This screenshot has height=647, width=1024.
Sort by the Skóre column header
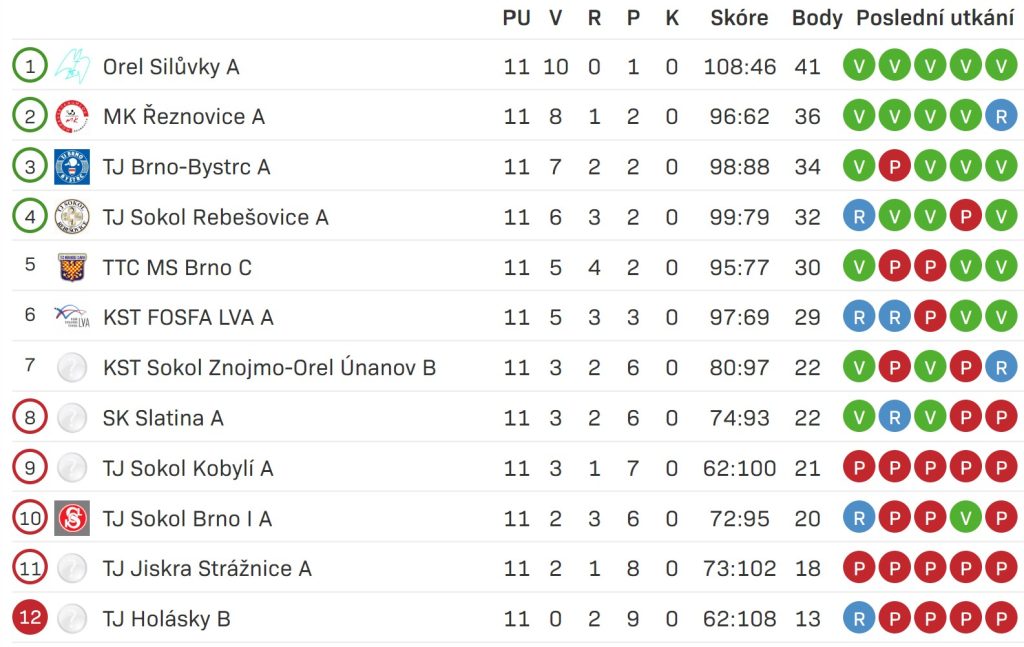(739, 18)
